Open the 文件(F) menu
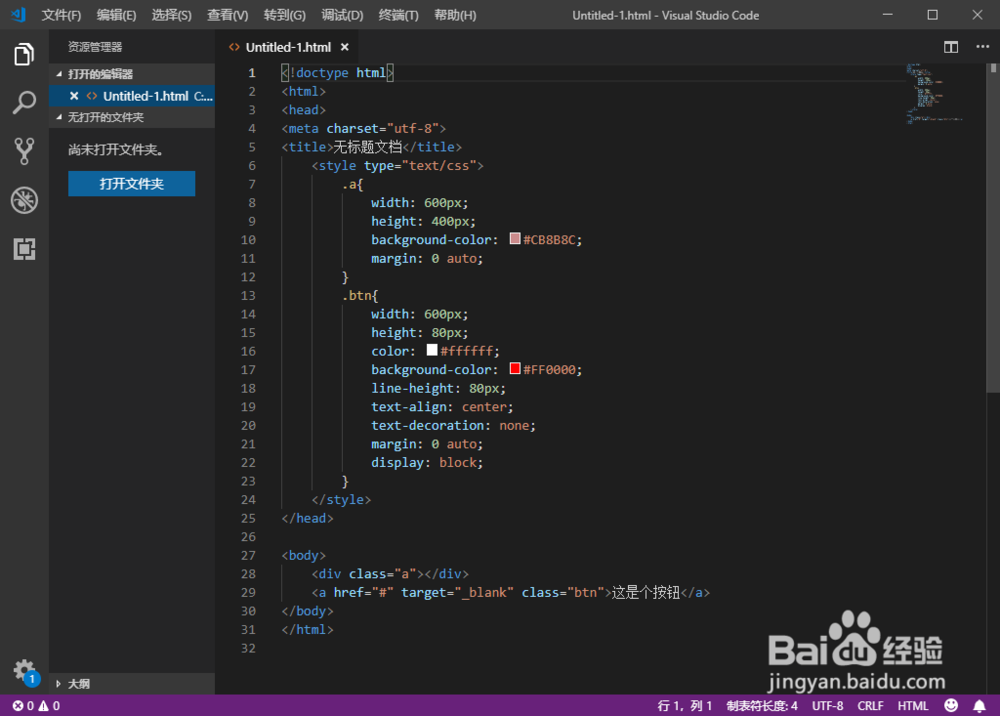Viewport: 1000px width, 716px height. click(x=61, y=15)
